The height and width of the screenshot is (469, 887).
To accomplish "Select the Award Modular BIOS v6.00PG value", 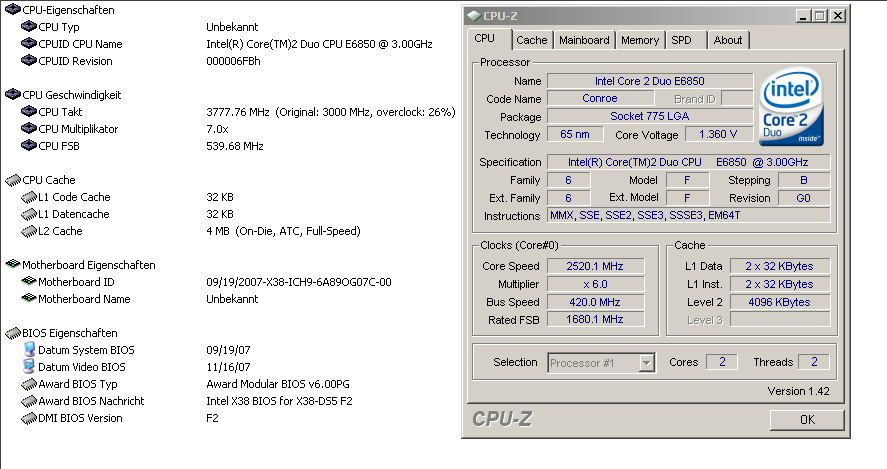I will (x=278, y=384).
